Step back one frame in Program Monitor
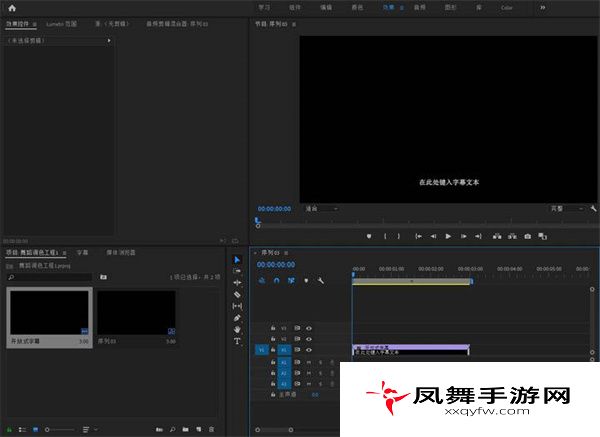Screen dimensions: 600x437 click(x=433, y=236)
